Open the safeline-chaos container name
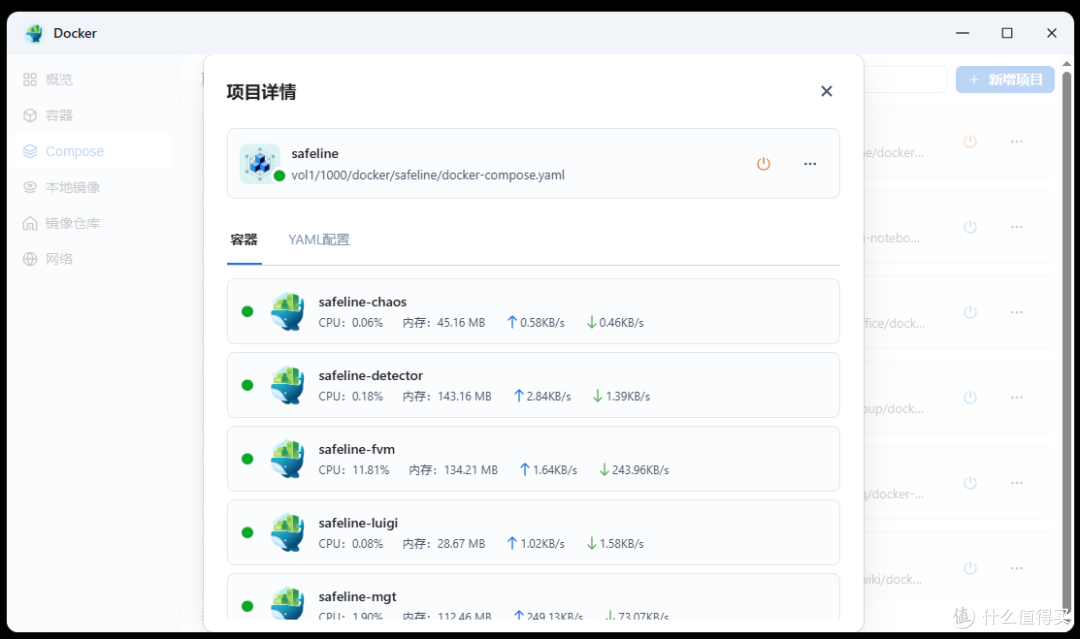The height and width of the screenshot is (639, 1080). click(362, 302)
